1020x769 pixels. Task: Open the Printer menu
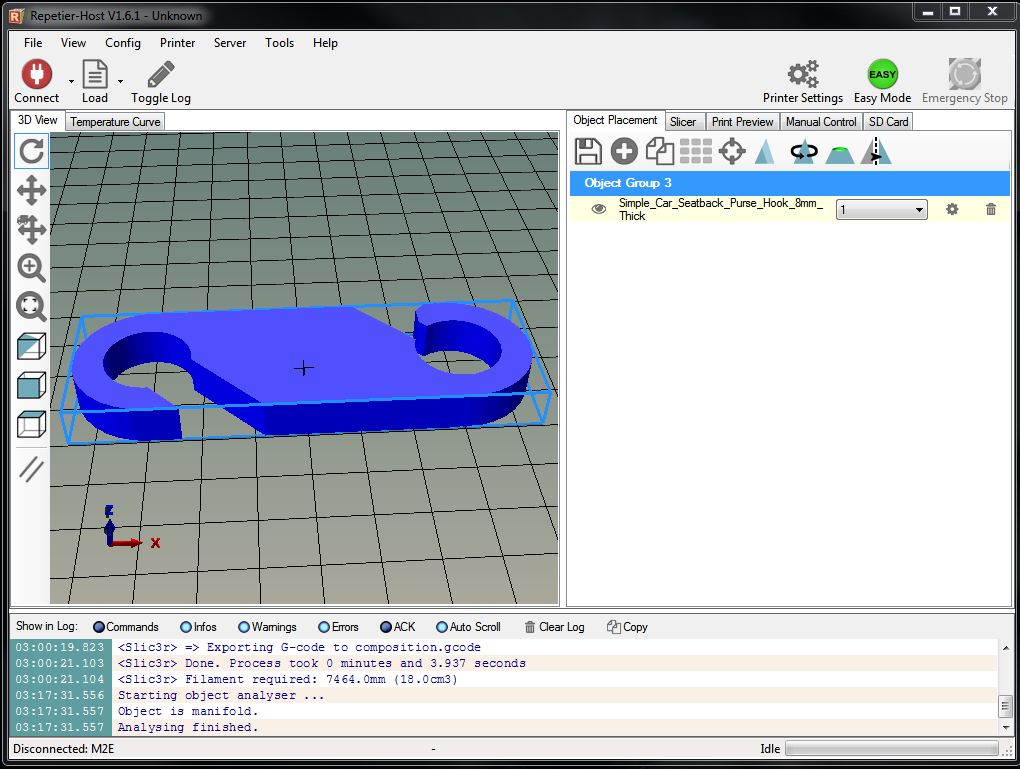coord(177,43)
